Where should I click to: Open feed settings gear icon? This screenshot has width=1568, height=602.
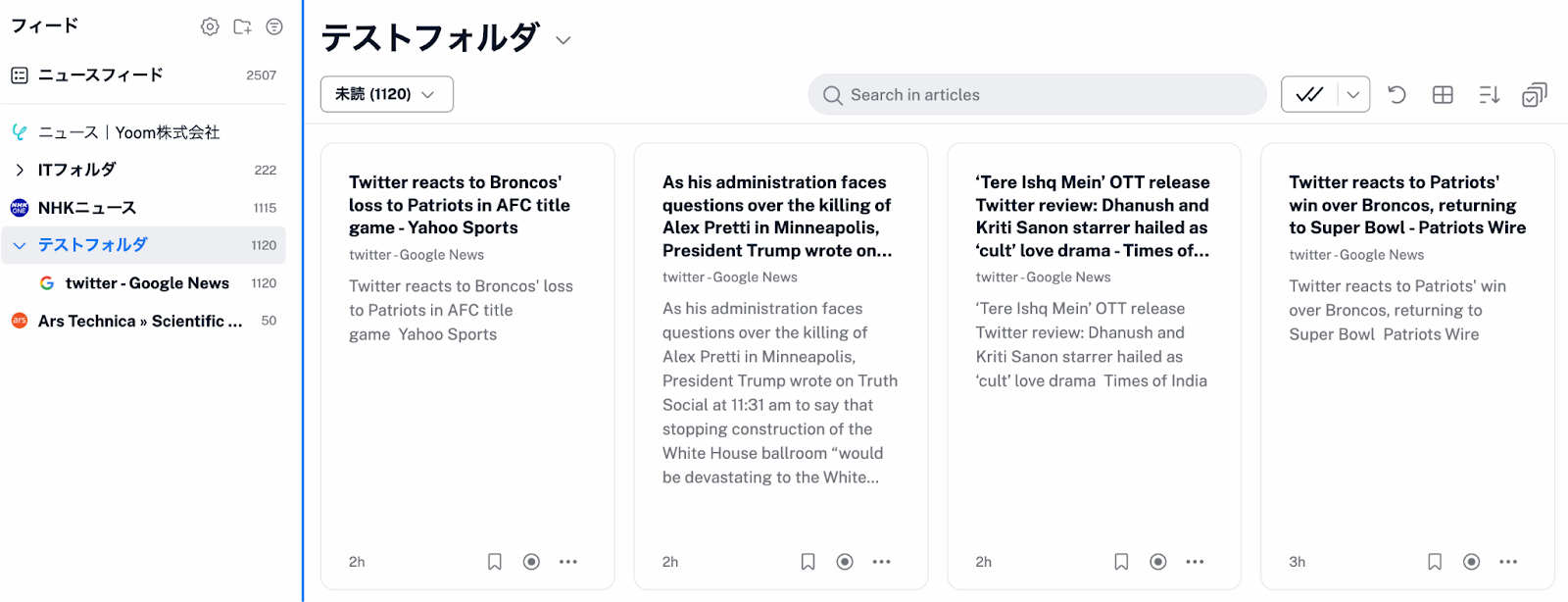click(x=210, y=26)
